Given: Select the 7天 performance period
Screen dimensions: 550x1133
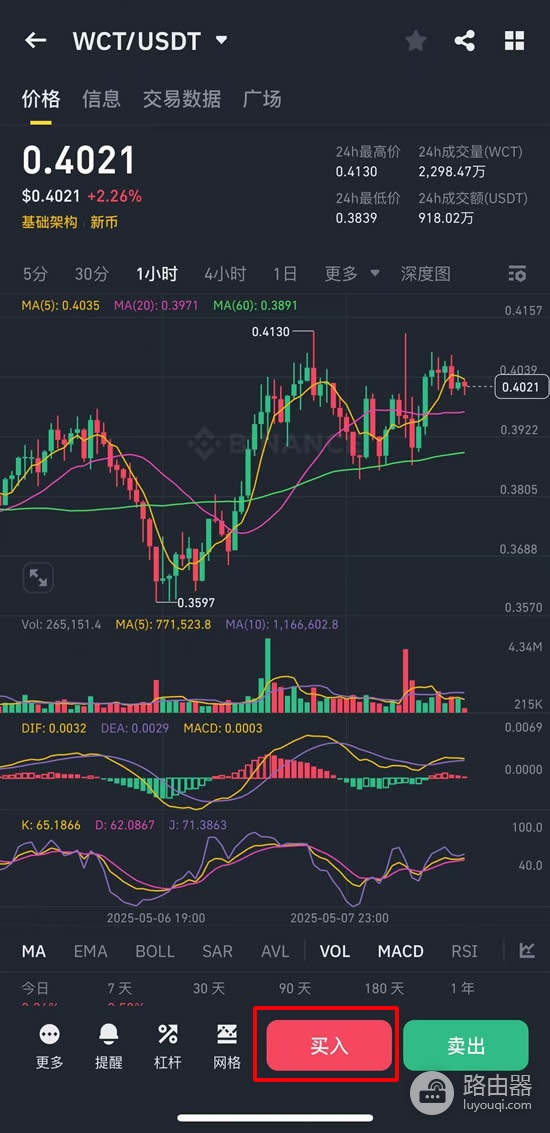Looking at the screenshot, I should [x=120, y=987].
